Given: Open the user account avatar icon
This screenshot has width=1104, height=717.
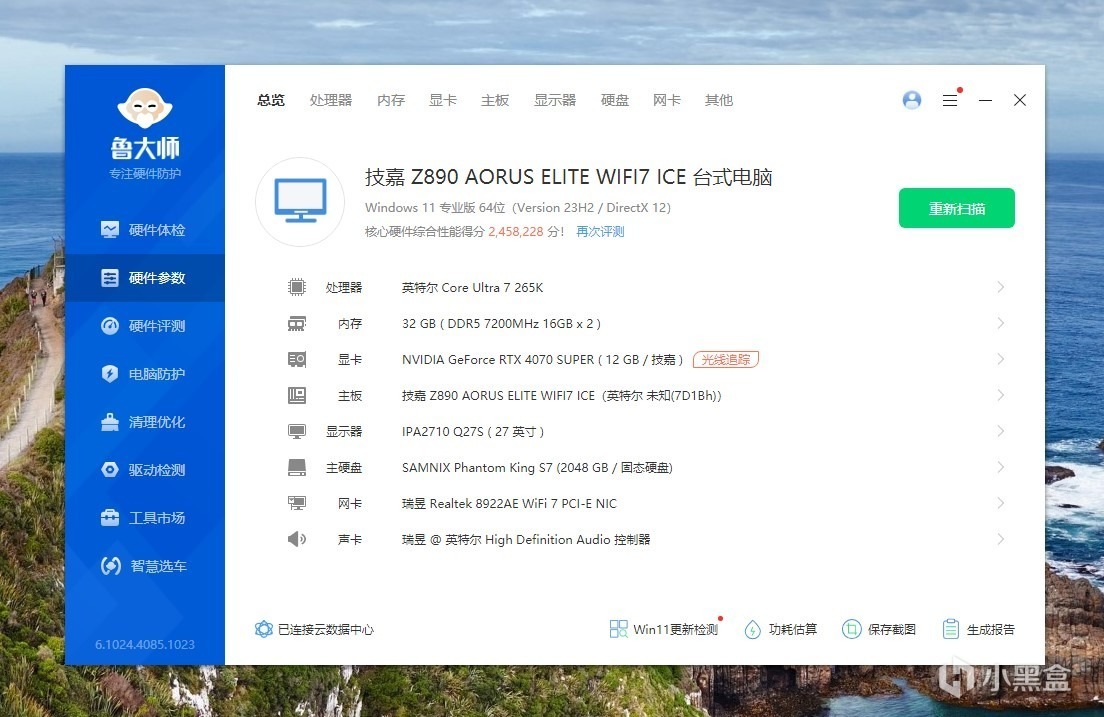Looking at the screenshot, I should (x=912, y=100).
